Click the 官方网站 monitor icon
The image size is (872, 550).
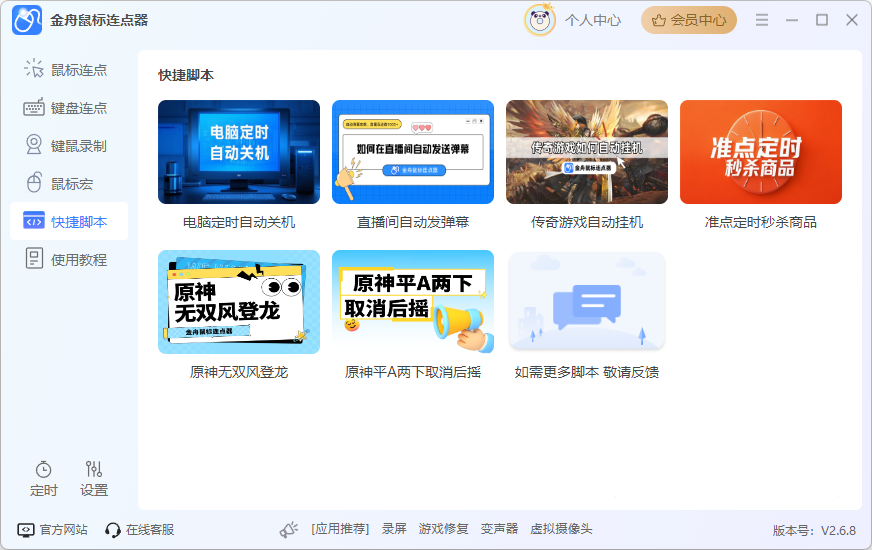(x=26, y=530)
